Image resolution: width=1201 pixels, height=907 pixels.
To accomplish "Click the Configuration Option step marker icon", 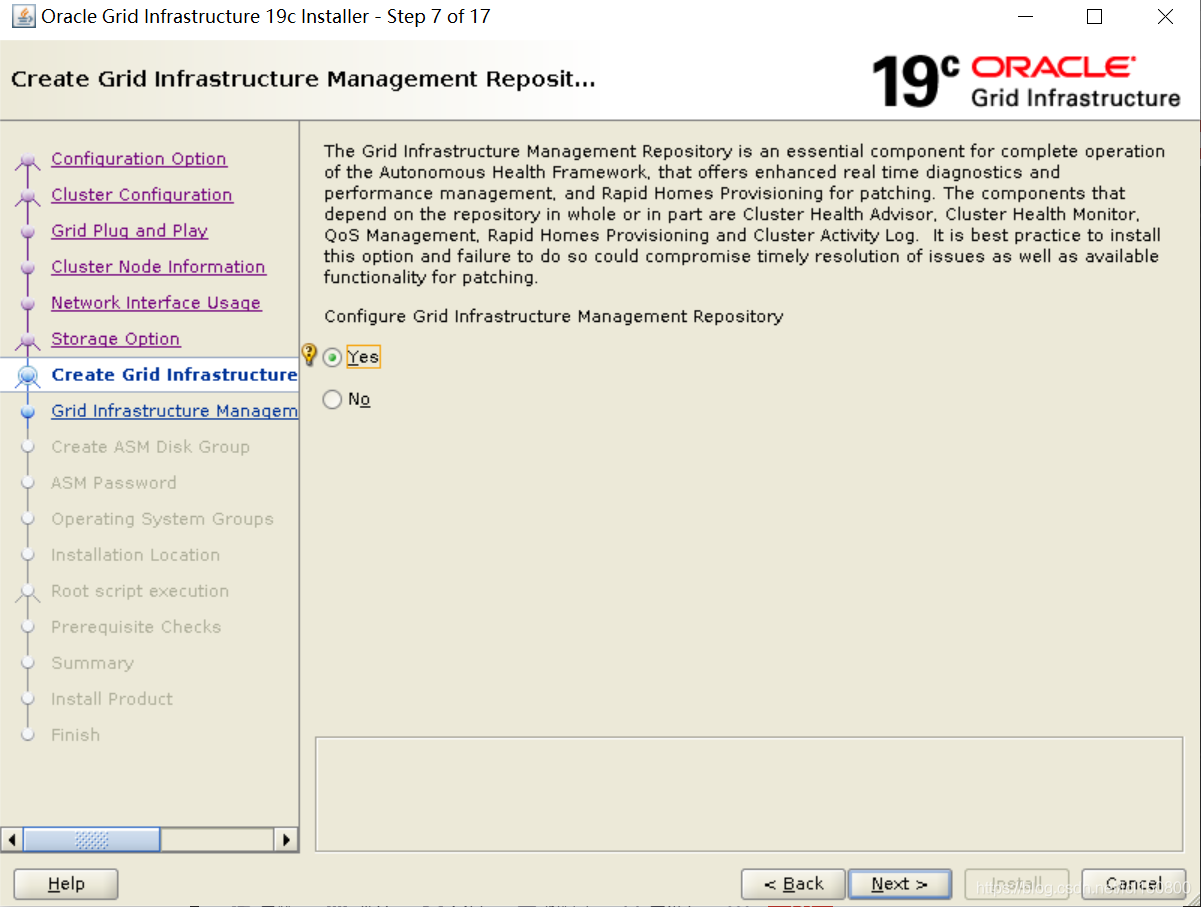I will pos(28,161).
